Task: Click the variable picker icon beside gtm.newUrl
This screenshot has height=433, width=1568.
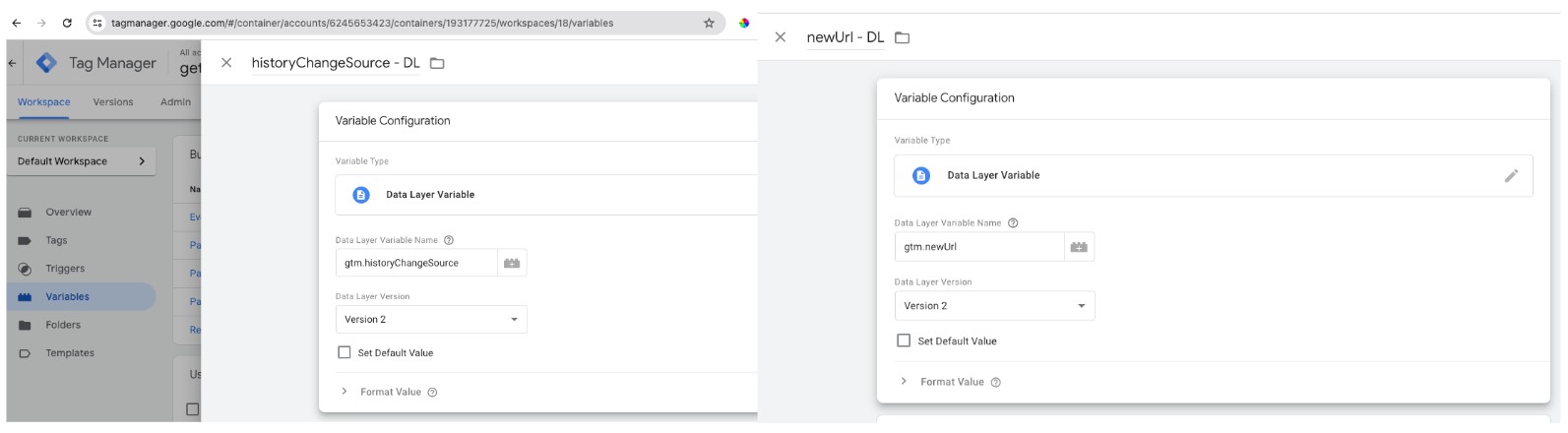Action: (1079, 247)
